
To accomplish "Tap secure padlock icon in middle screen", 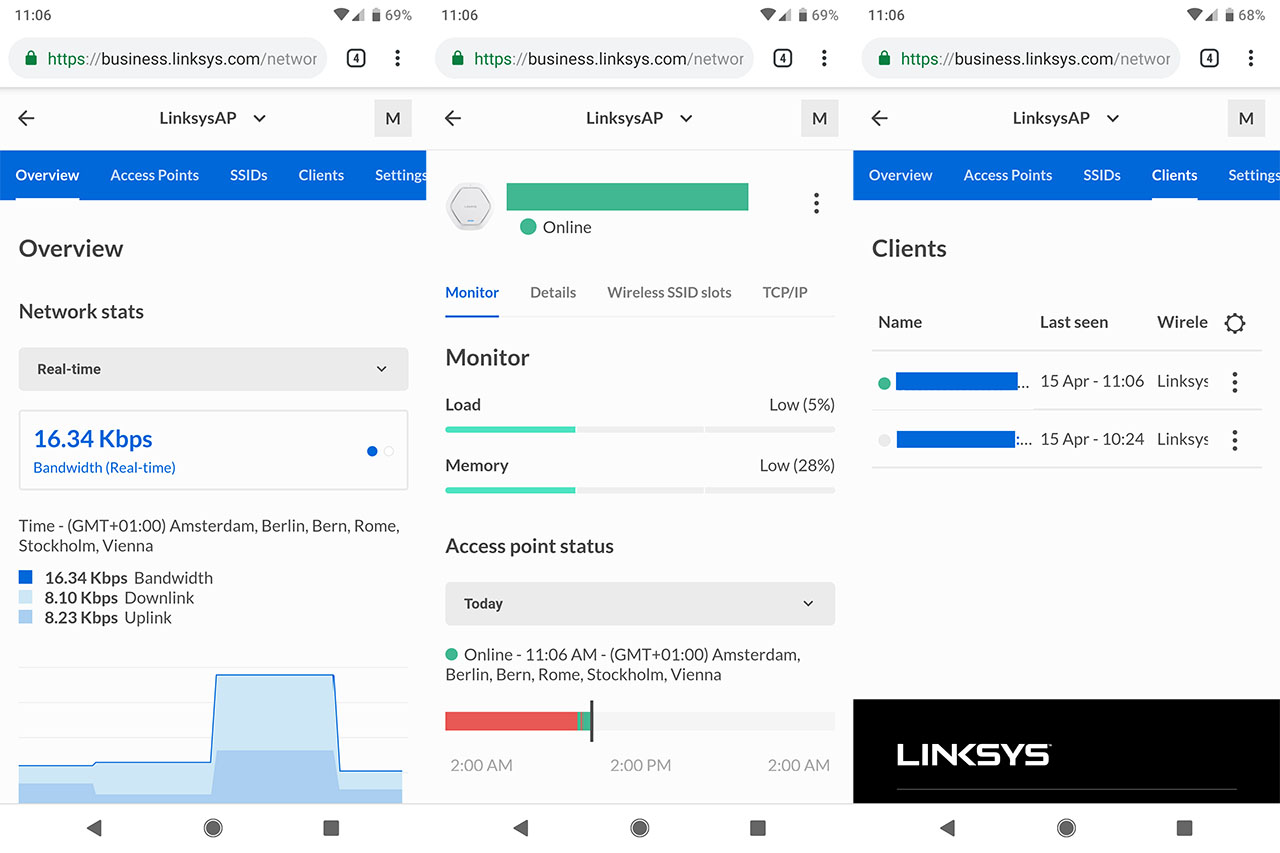I will coord(457,58).
